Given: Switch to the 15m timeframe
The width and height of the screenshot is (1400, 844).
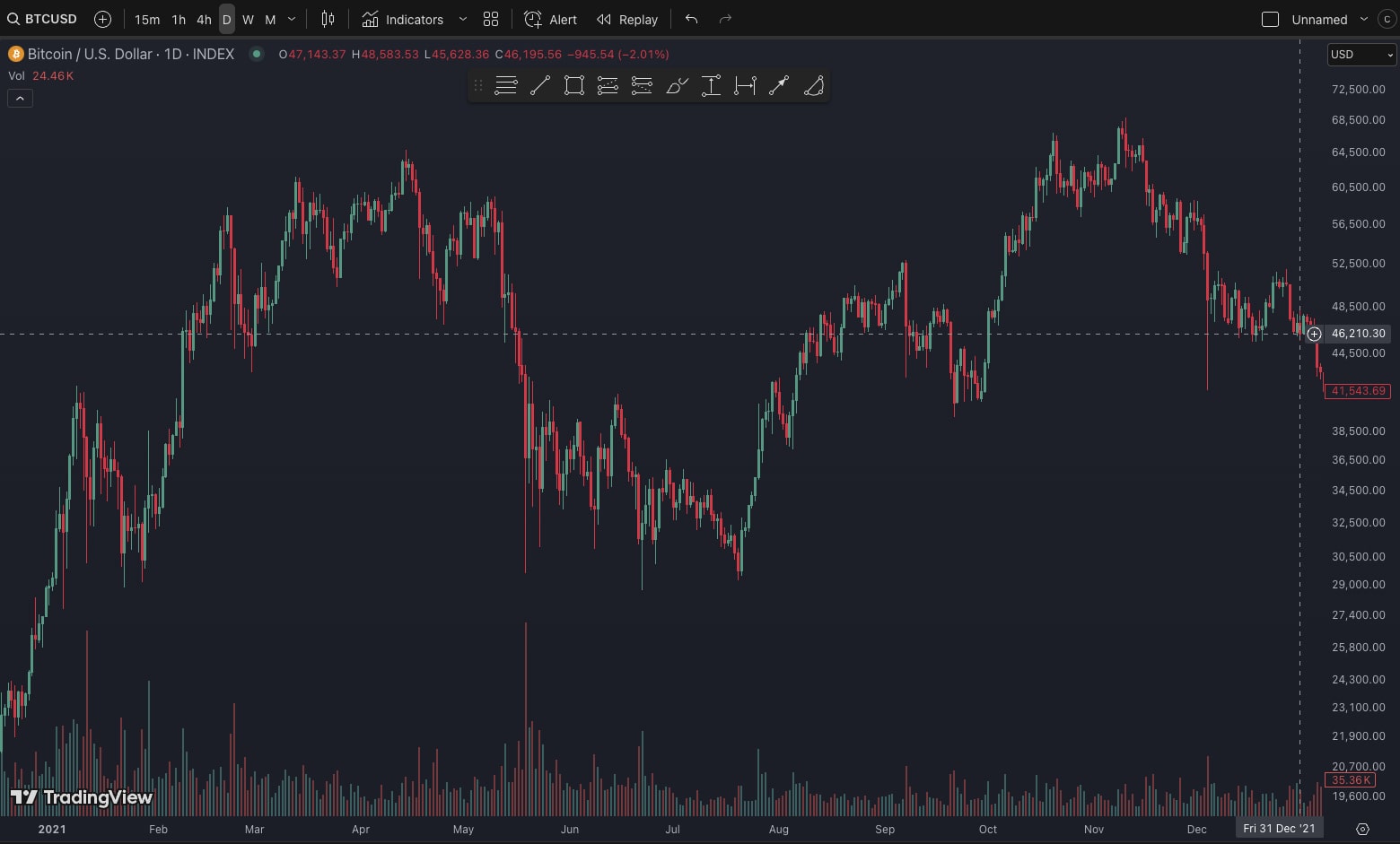Looking at the screenshot, I should [147, 19].
